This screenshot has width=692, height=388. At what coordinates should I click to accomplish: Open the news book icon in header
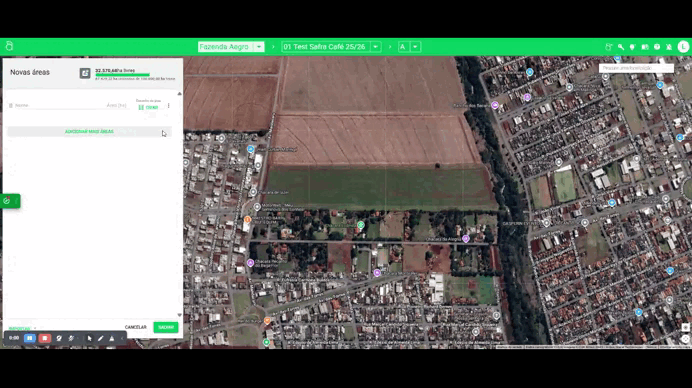tap(645, 47)
